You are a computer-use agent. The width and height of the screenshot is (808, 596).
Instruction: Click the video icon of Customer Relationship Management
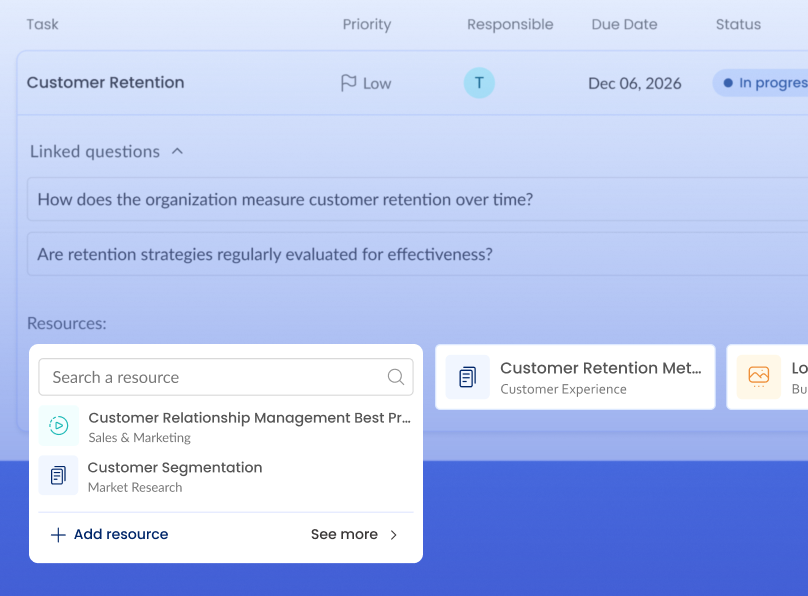point(59,425)
